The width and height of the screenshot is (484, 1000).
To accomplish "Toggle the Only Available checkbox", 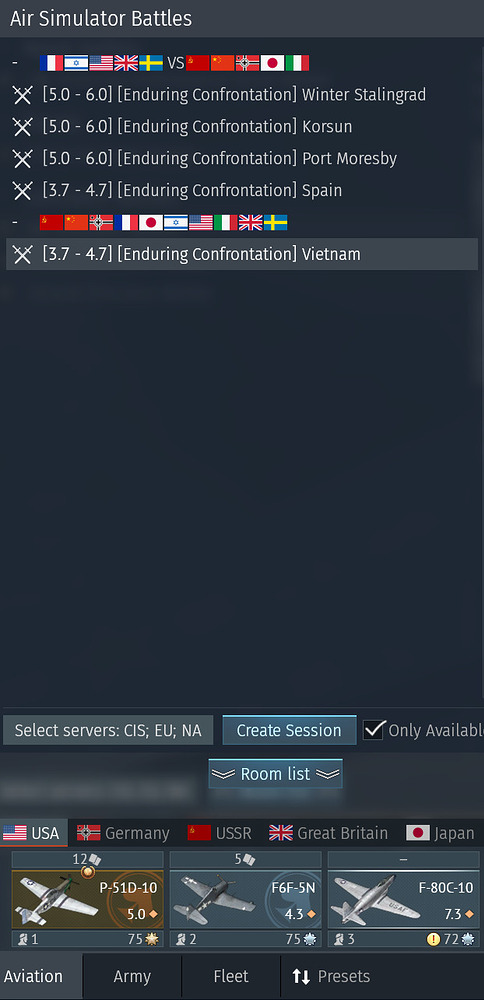I will click(x=374, y=730).
